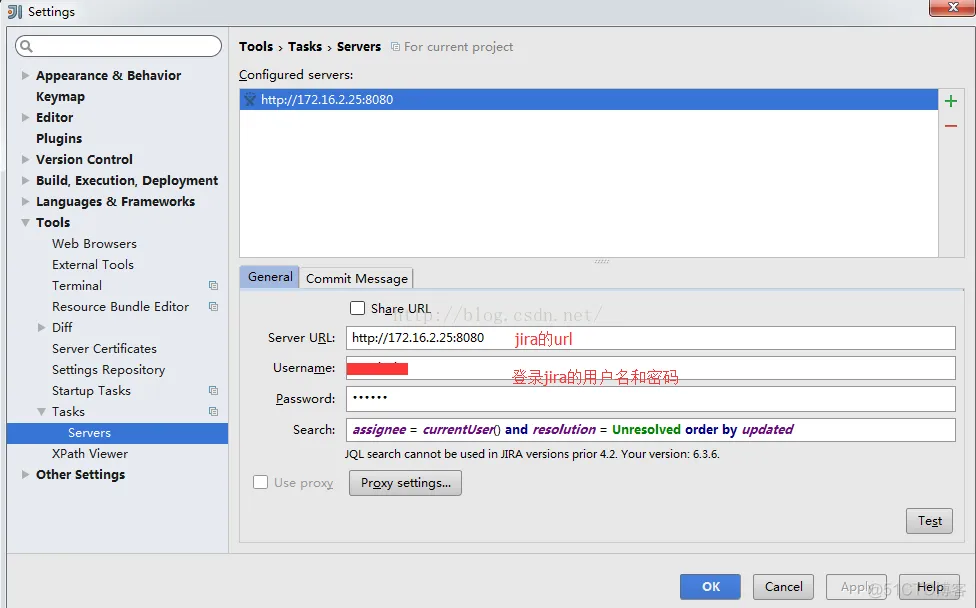Expand the Diff node

click(41, 327)
